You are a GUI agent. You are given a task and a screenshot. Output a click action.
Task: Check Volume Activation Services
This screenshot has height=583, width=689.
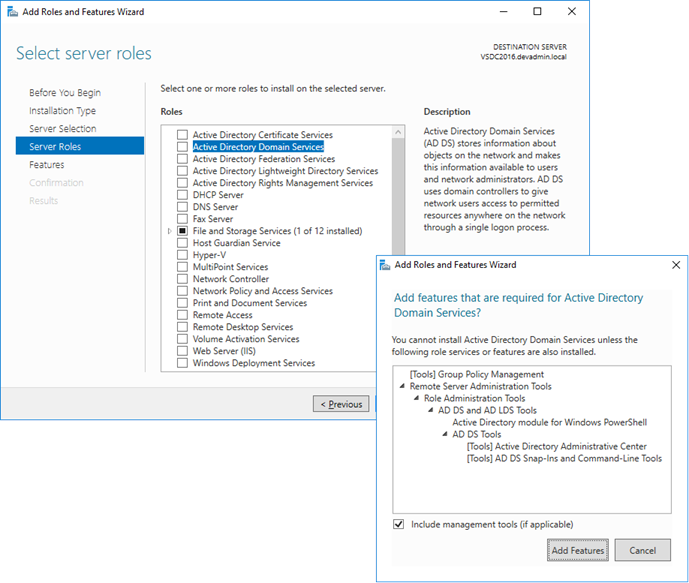(x=182, y=339)
